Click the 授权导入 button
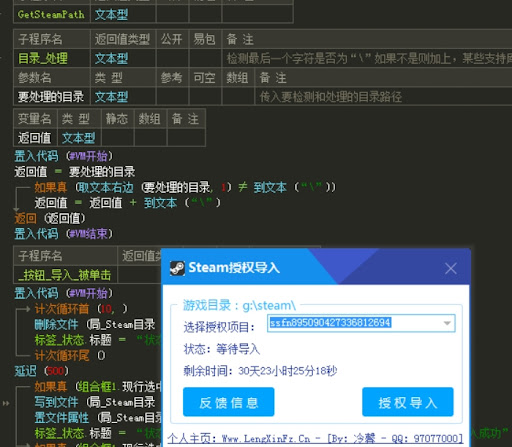Viewport: 512px width, 447px height. [408, 402]
